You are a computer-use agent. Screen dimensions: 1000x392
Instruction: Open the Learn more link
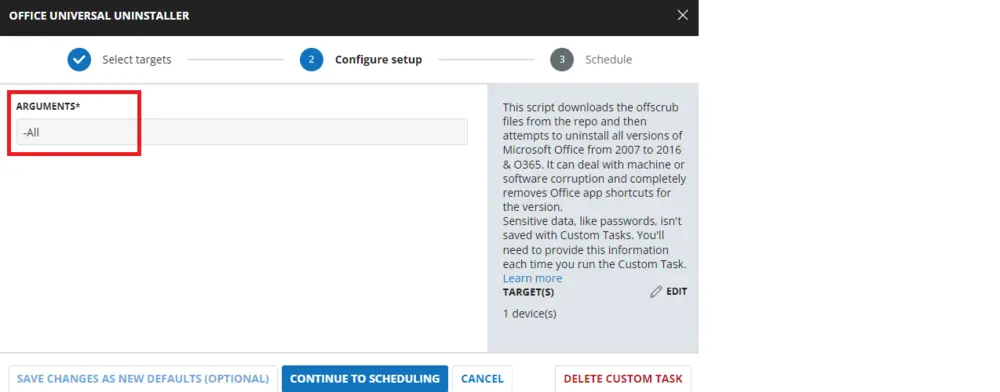(533, 278)
